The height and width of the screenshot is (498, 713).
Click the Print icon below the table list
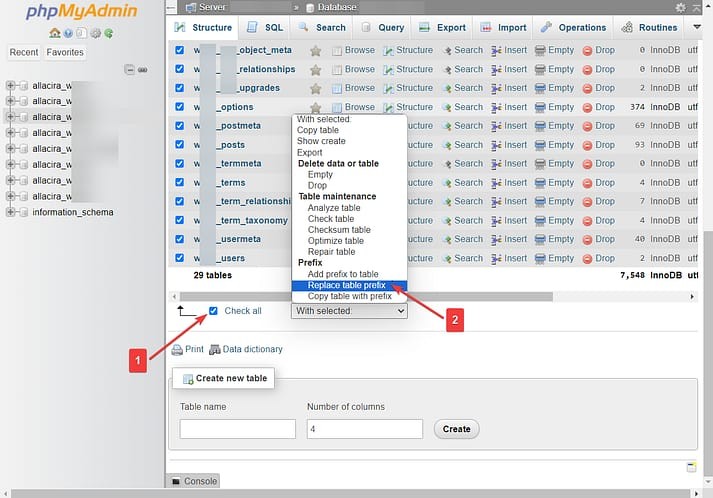(177, 350)
